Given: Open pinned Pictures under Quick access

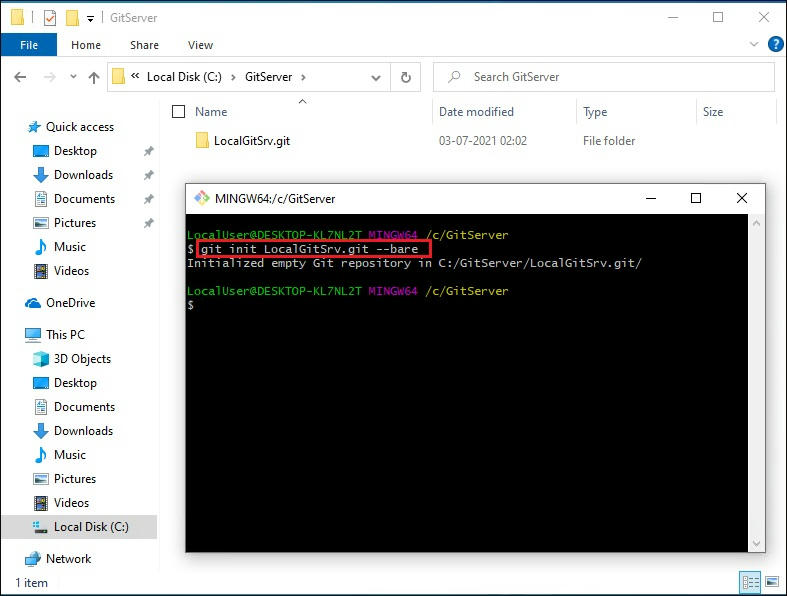Looking at the screenshot, I should [x=74, y=223].
